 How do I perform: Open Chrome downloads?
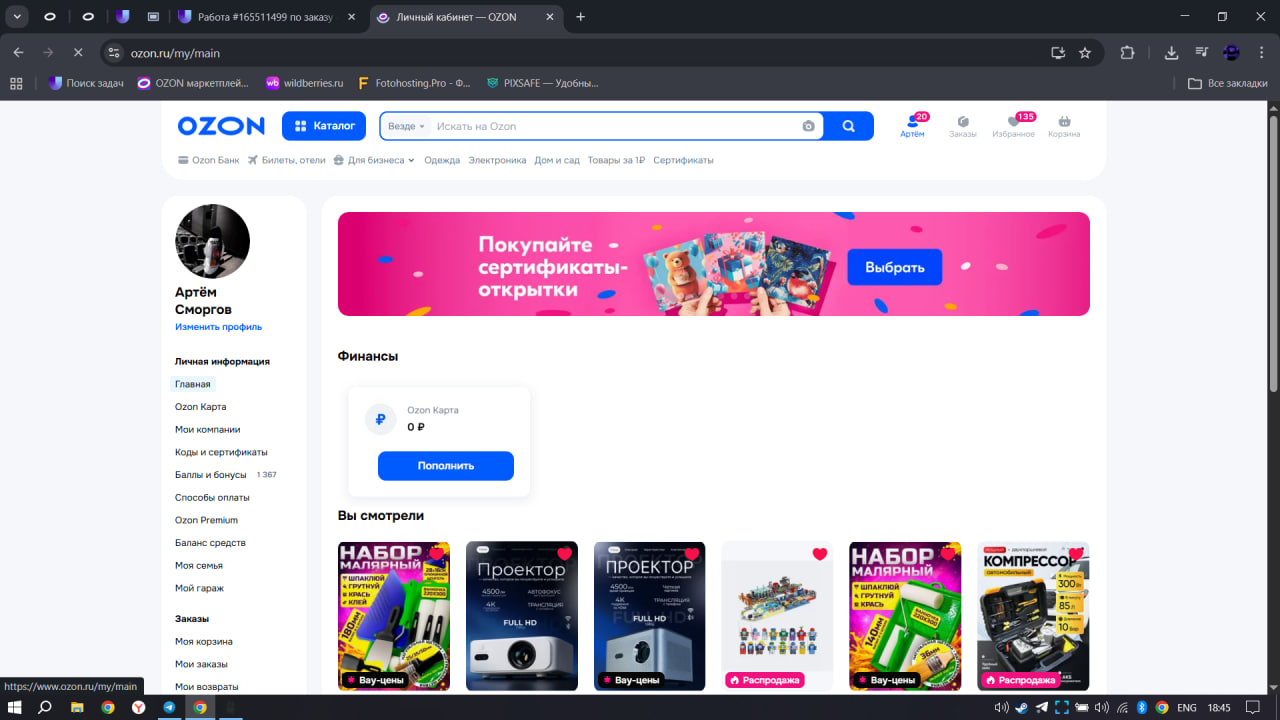tap(1172, 53)
